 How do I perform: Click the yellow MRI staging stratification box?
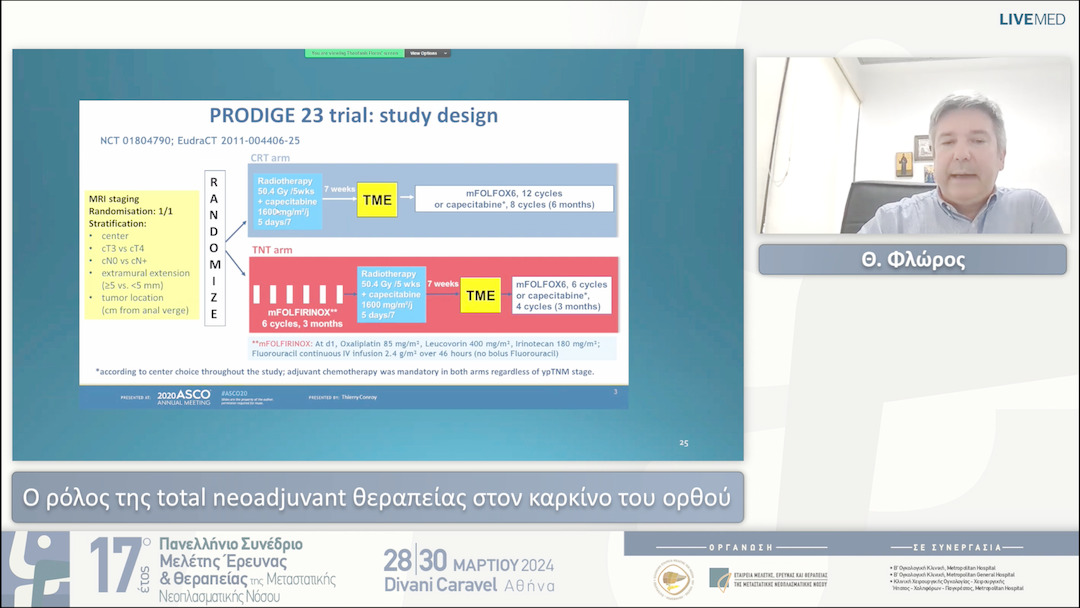coord(143,255)
